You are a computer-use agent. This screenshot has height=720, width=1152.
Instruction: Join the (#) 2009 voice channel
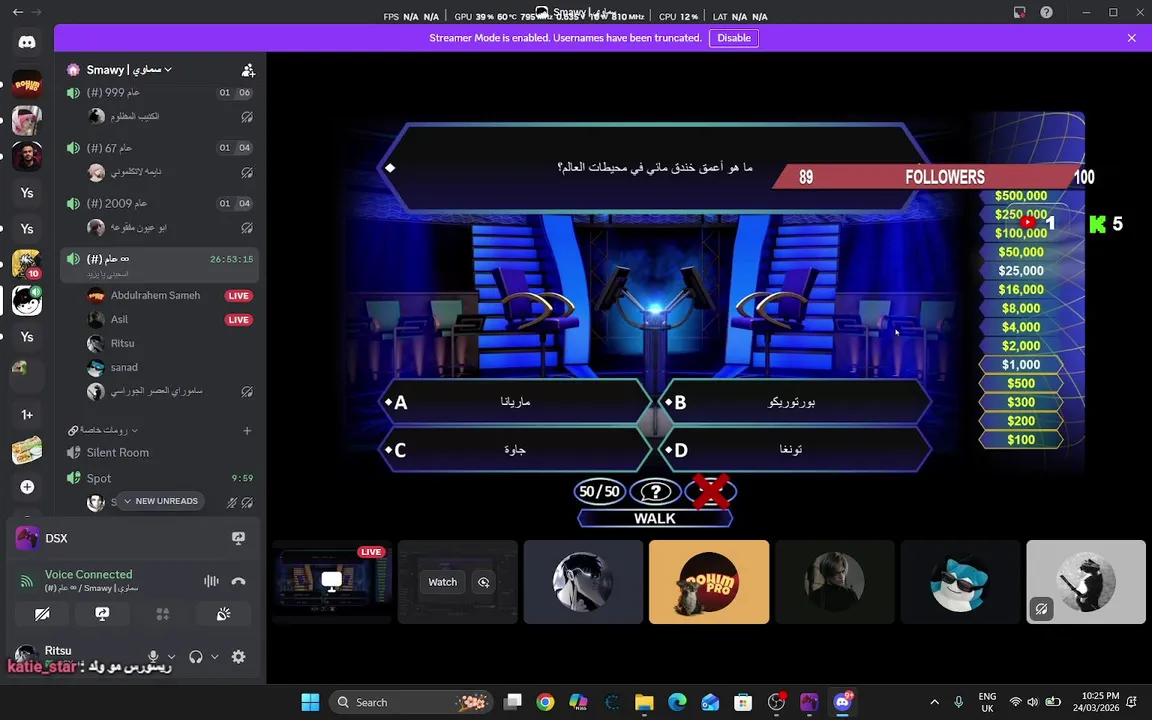(159, 204)
